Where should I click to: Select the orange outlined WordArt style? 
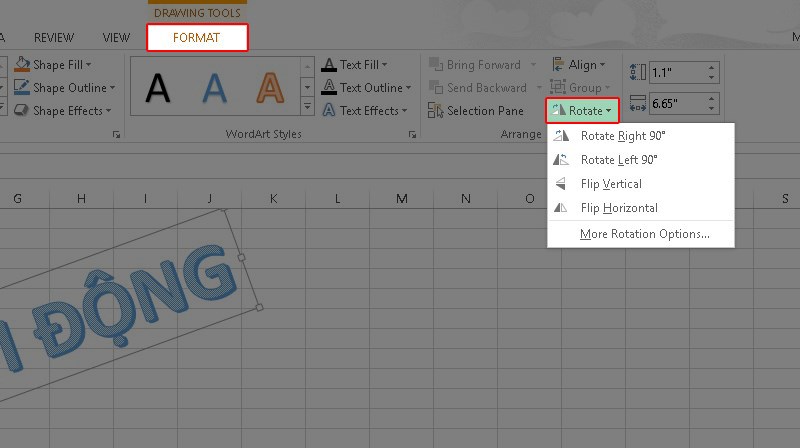coord(269,88)
